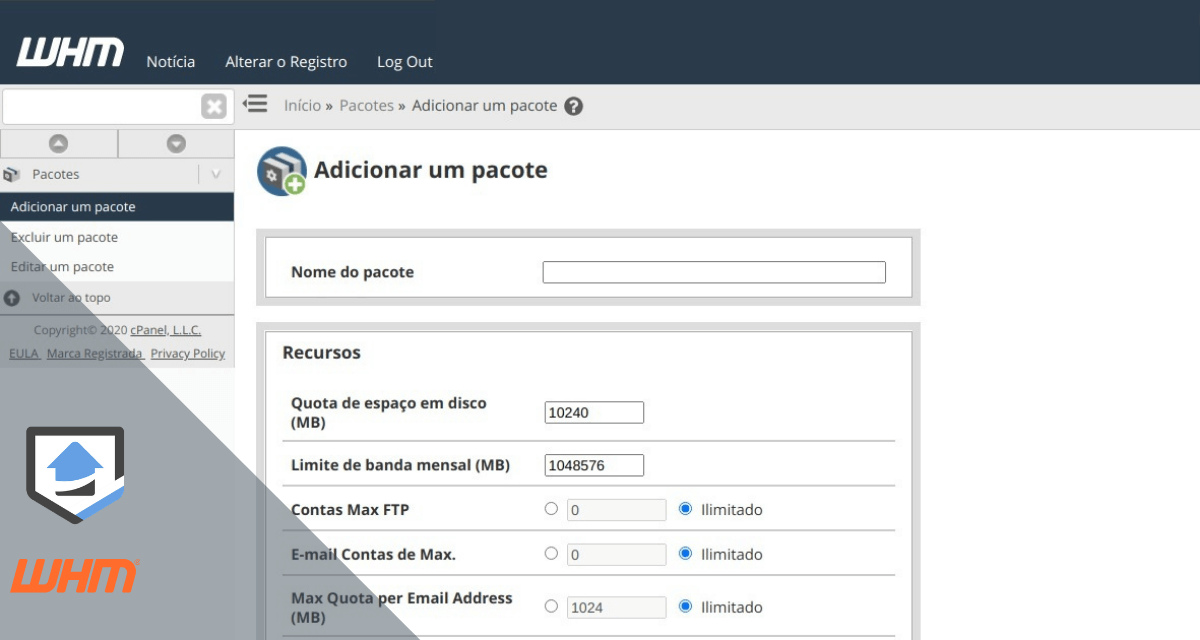
Task: Click the WHM logo in header
Action: tap(70, 52)
